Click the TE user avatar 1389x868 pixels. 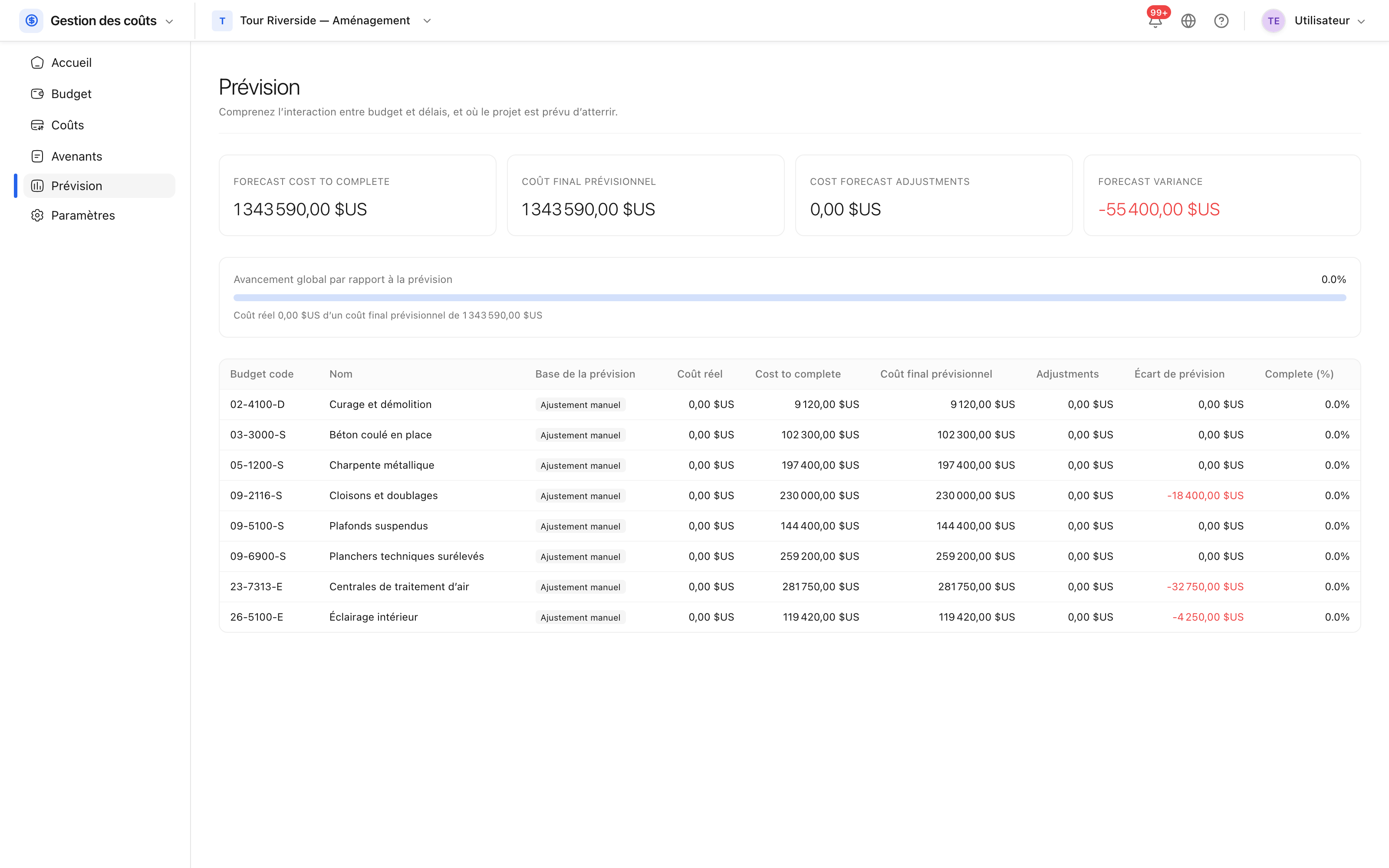(1274, 21)
